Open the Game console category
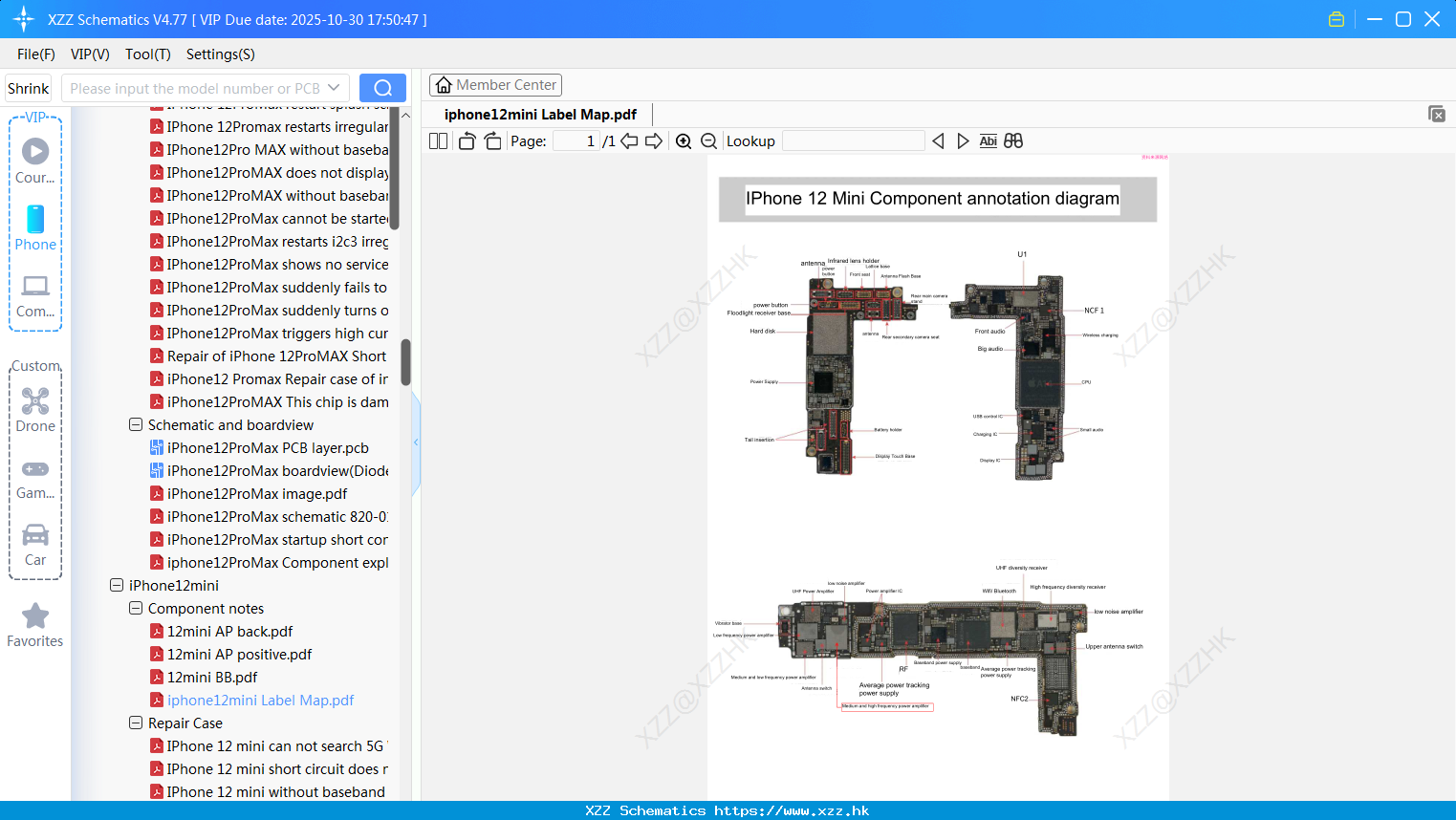 (x=35, y=478)
